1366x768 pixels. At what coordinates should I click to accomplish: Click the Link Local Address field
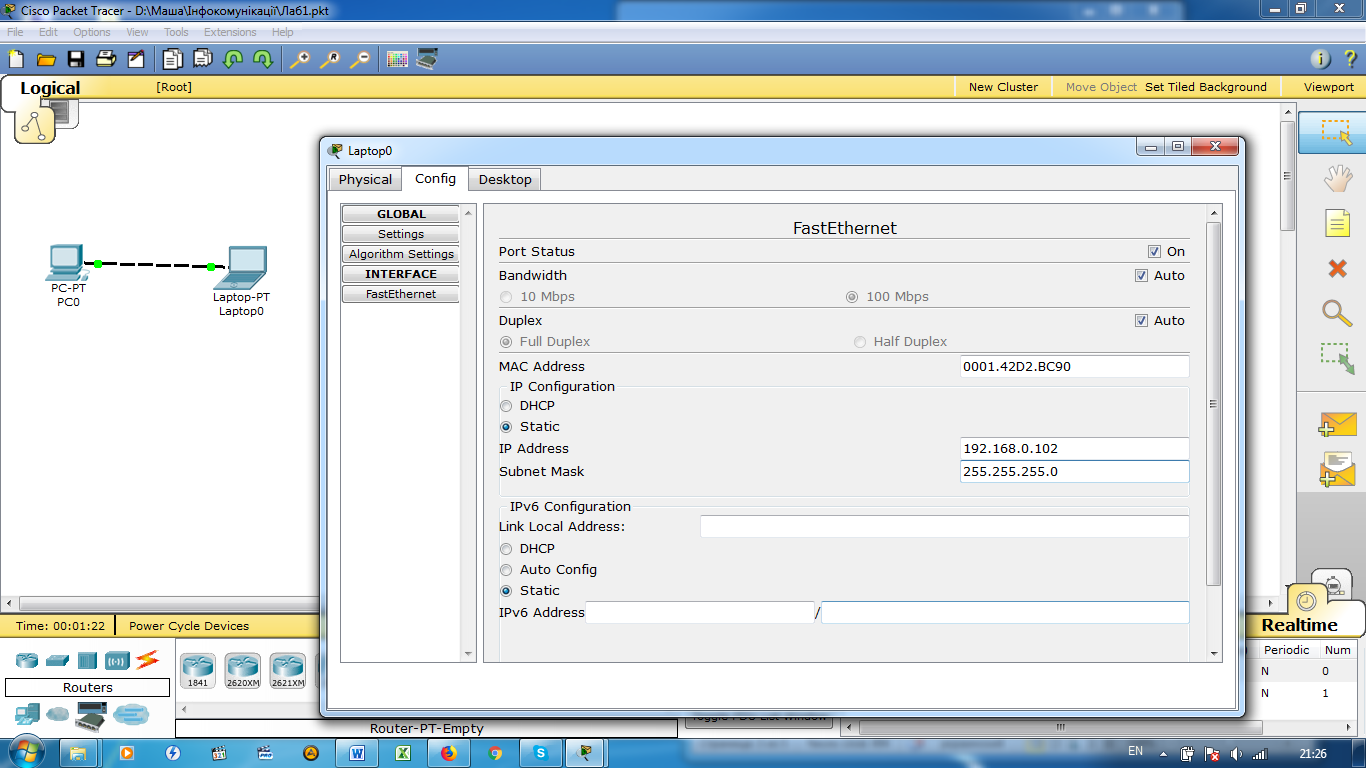945,527
